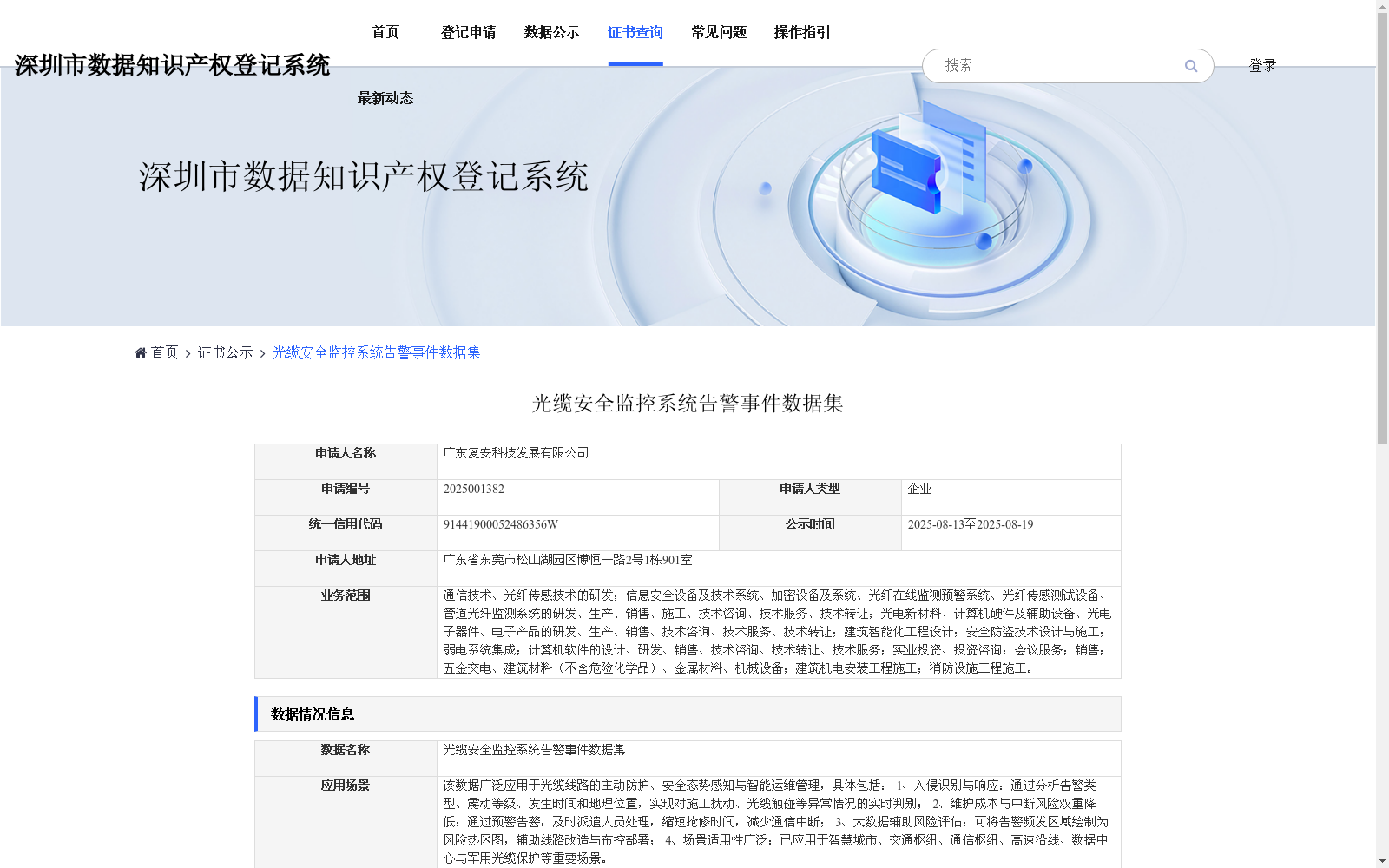Image resolution: width=1389 pixels, height=868 pixels.
Task: Click the 公示时间 label cell
Action: (x=810, y=533)
